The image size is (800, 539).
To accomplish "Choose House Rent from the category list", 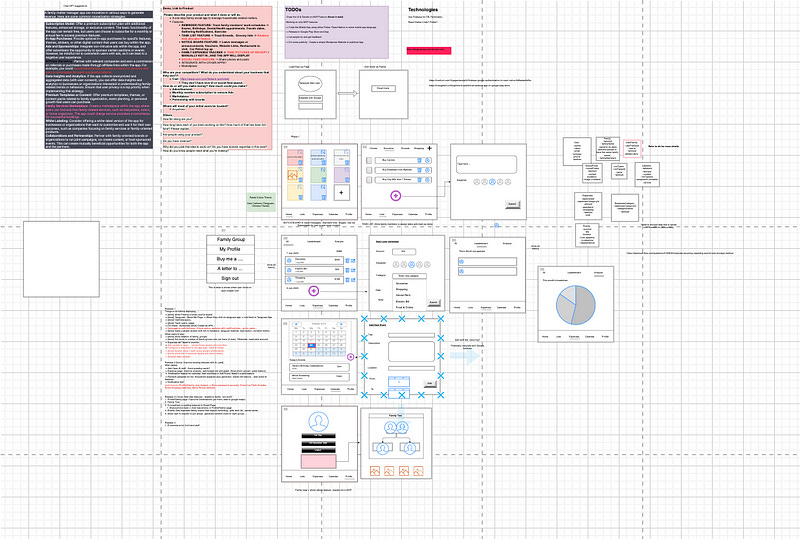I will [x=403, y=295].
